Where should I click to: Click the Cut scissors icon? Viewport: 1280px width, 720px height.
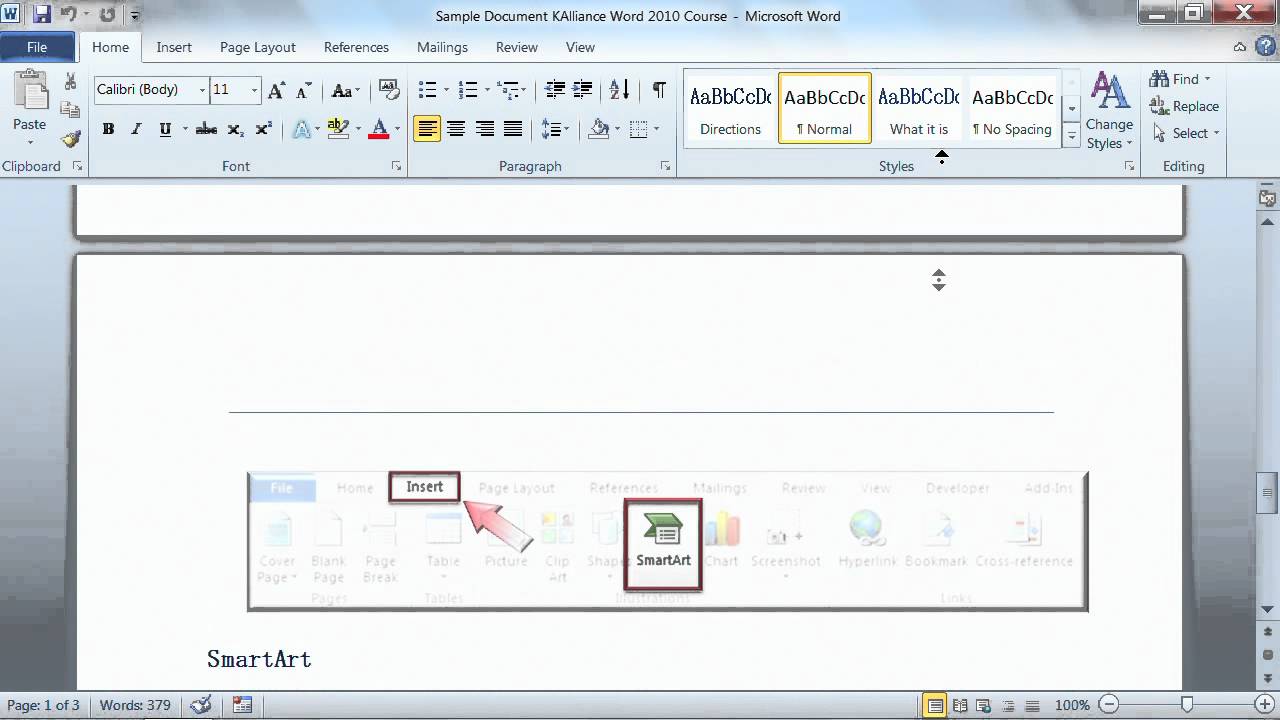(70, 82)
